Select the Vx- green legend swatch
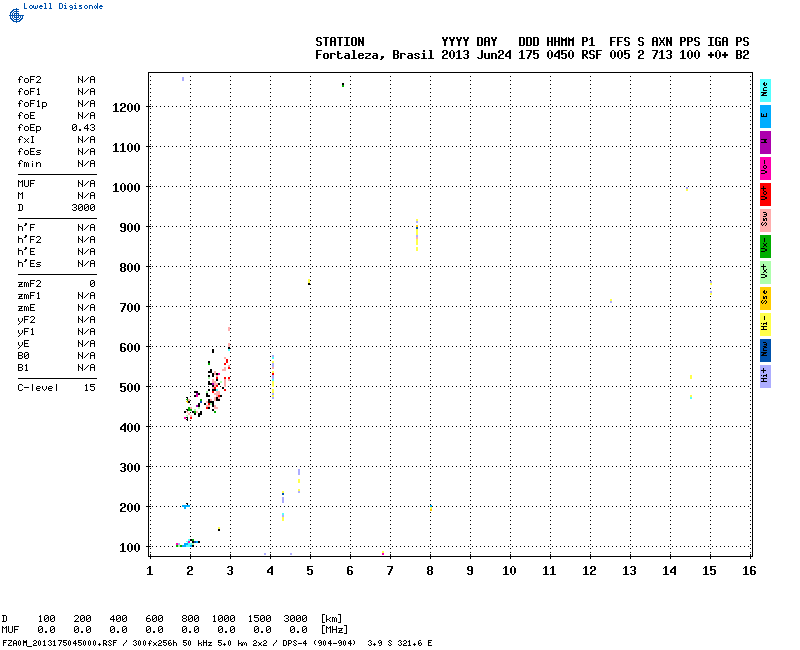The height and width of the screenshot is (650, 800). coord(765,246)
